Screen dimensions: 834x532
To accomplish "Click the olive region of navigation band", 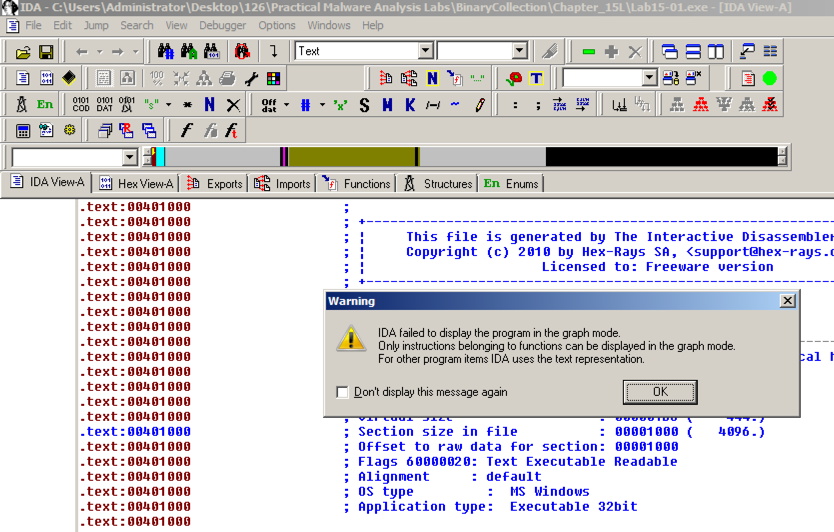I will coord(352,157).
